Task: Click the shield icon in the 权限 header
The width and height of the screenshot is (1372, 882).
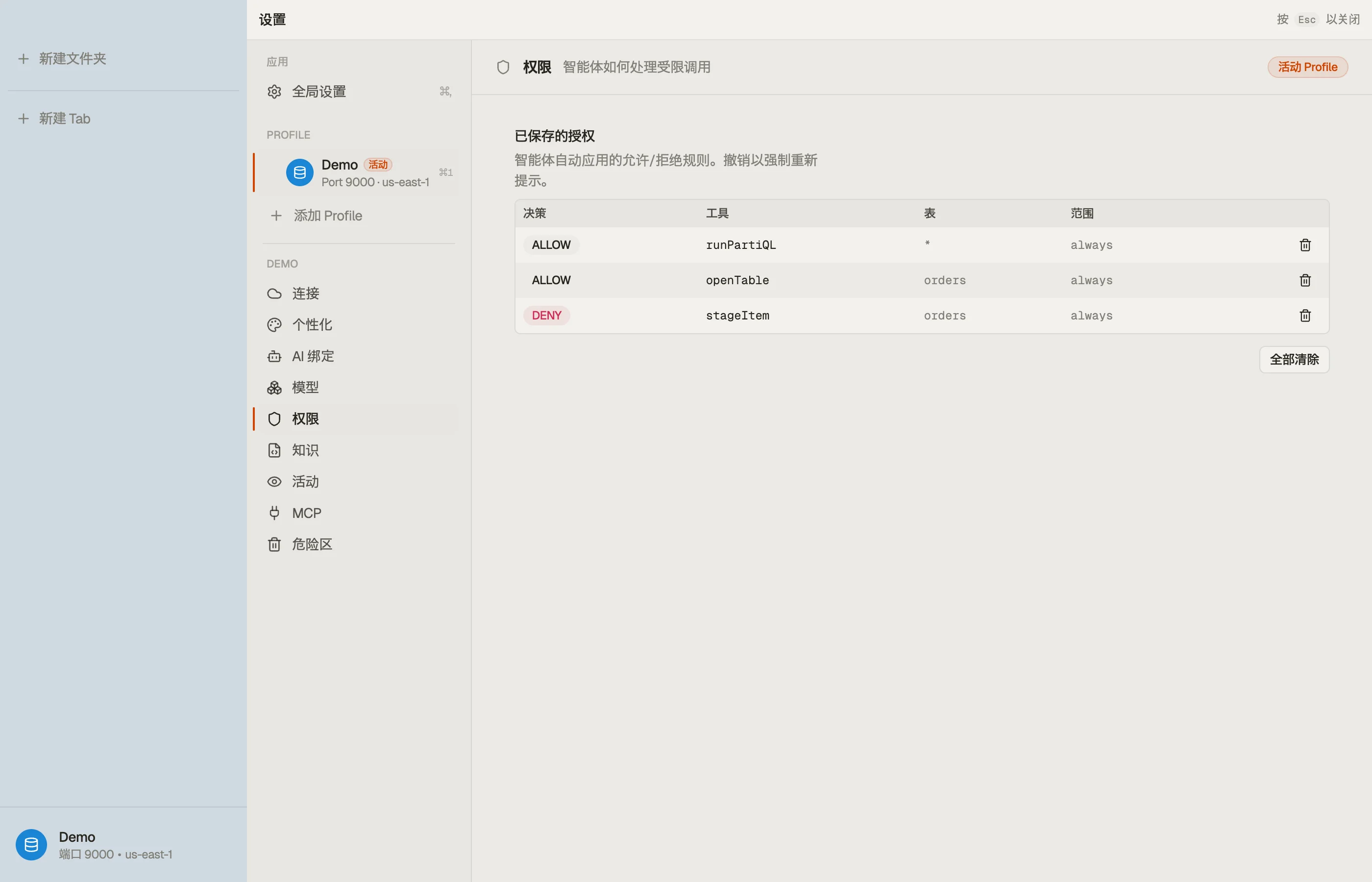Action: (503, 67)
